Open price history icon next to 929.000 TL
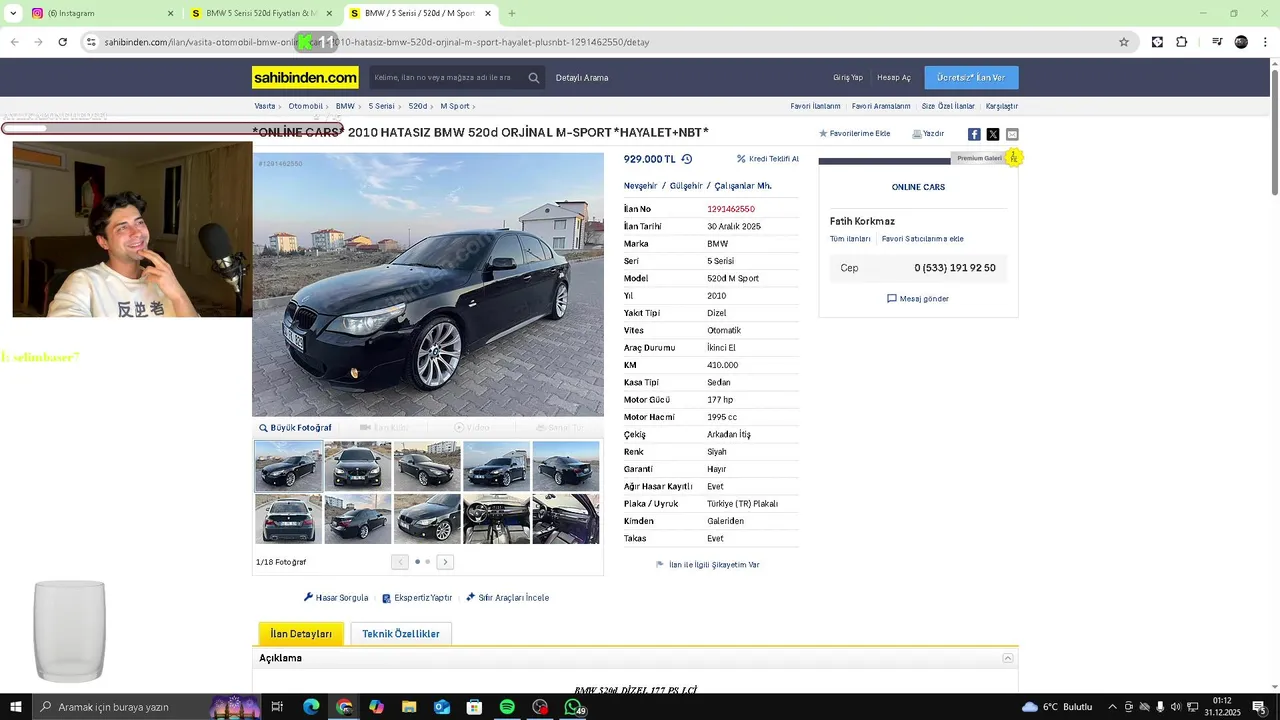 click(x=687, y=159)
